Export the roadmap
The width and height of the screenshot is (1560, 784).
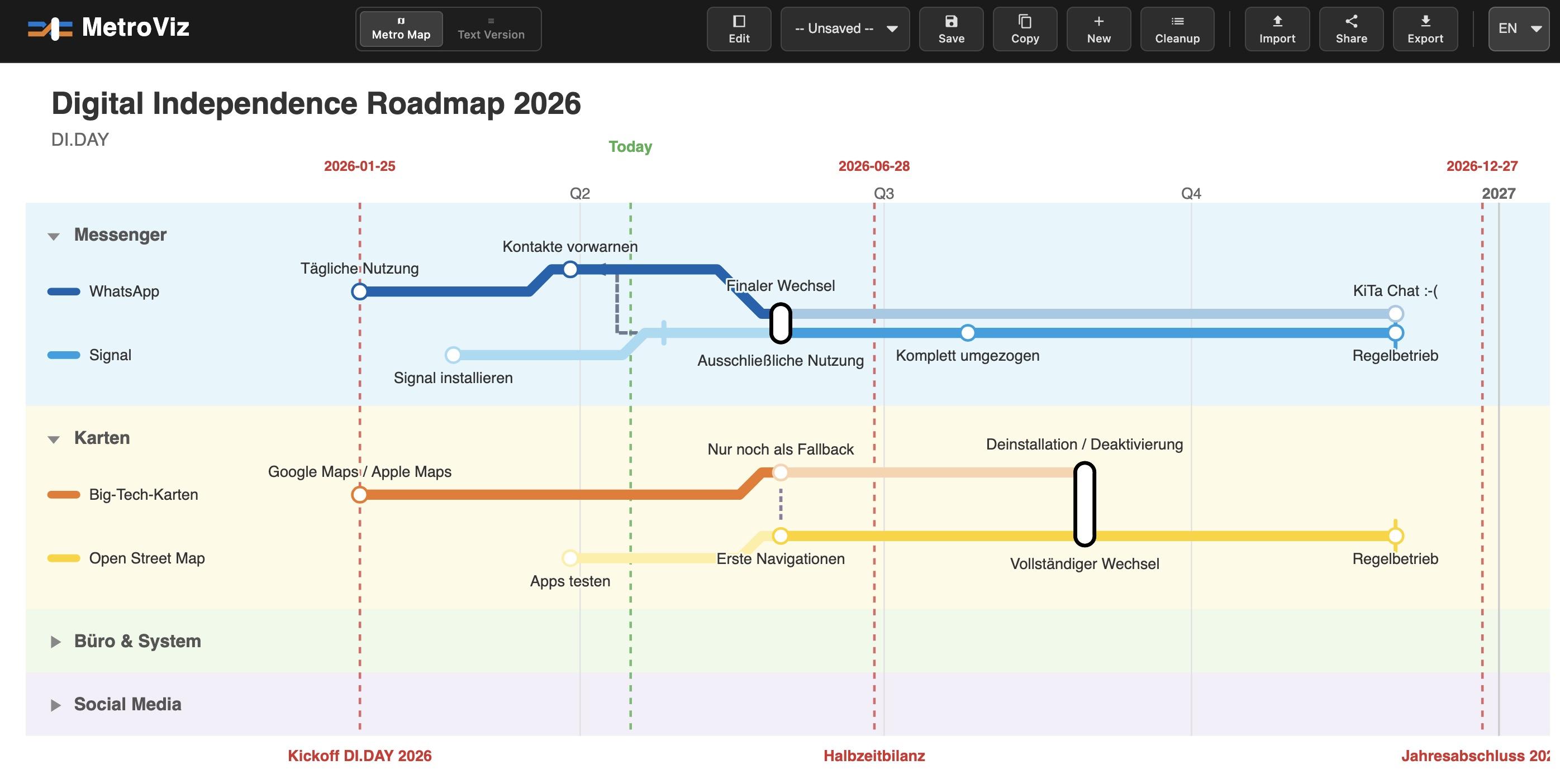(1425, 29)
